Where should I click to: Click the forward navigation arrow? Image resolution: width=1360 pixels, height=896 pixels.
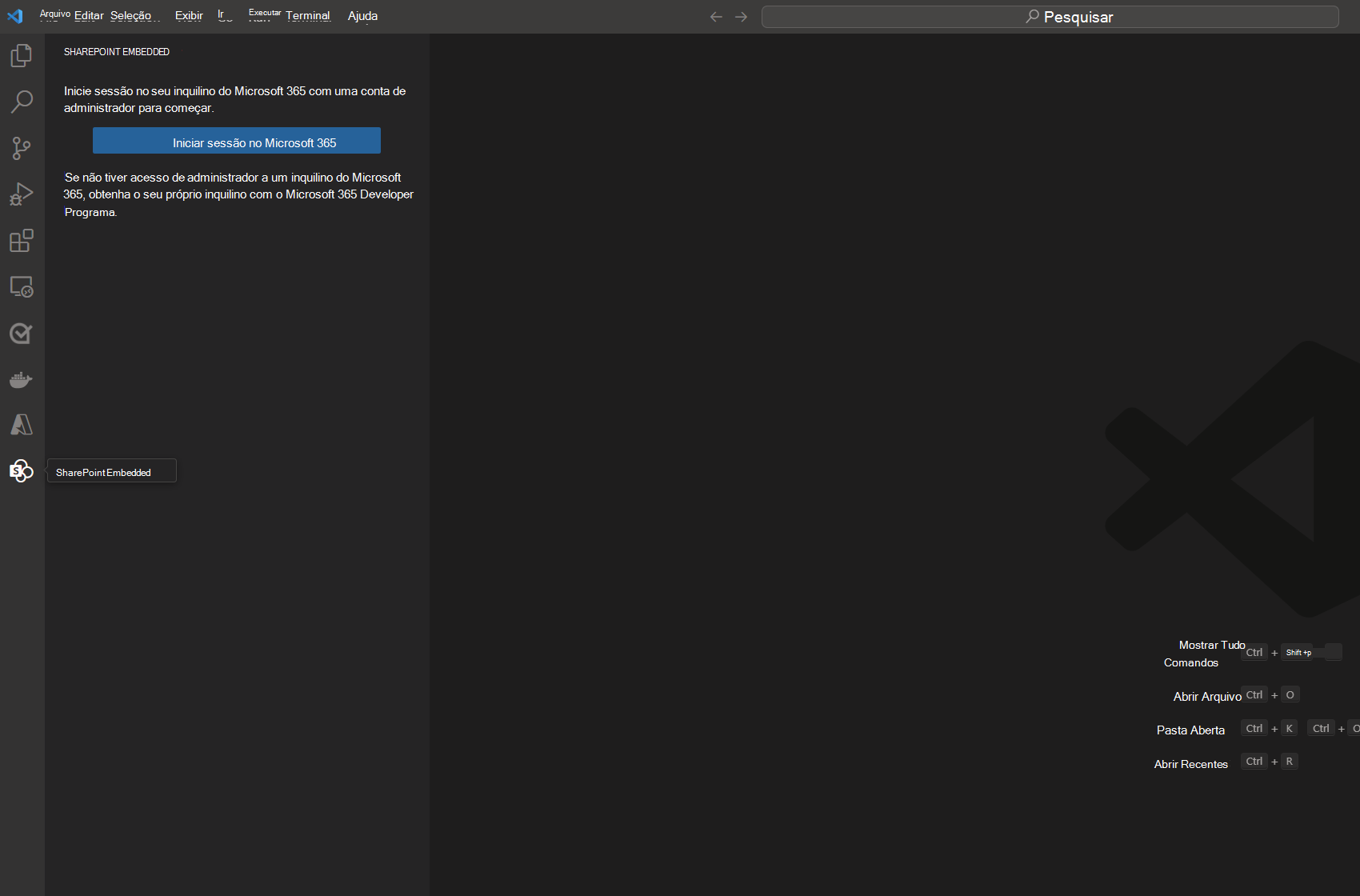coord(742,17)
